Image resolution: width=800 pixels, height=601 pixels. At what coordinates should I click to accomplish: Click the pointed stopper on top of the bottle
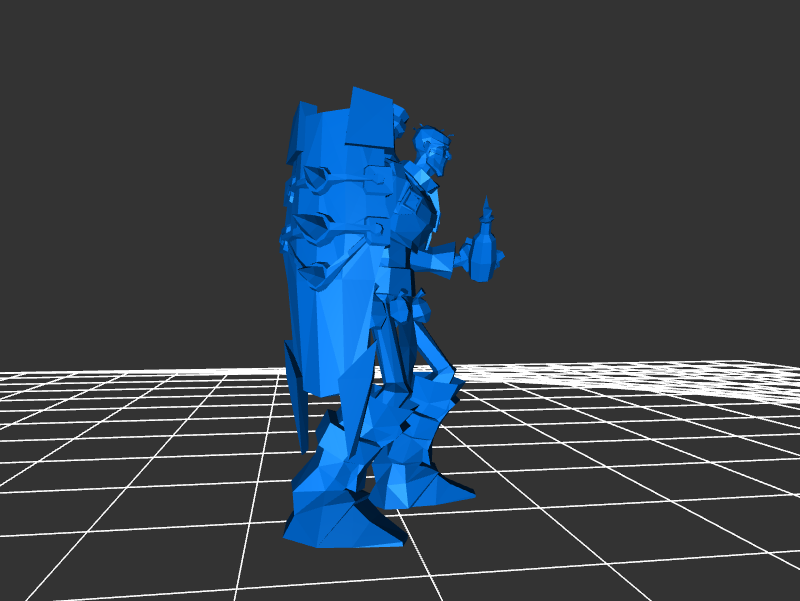[487, 210]
